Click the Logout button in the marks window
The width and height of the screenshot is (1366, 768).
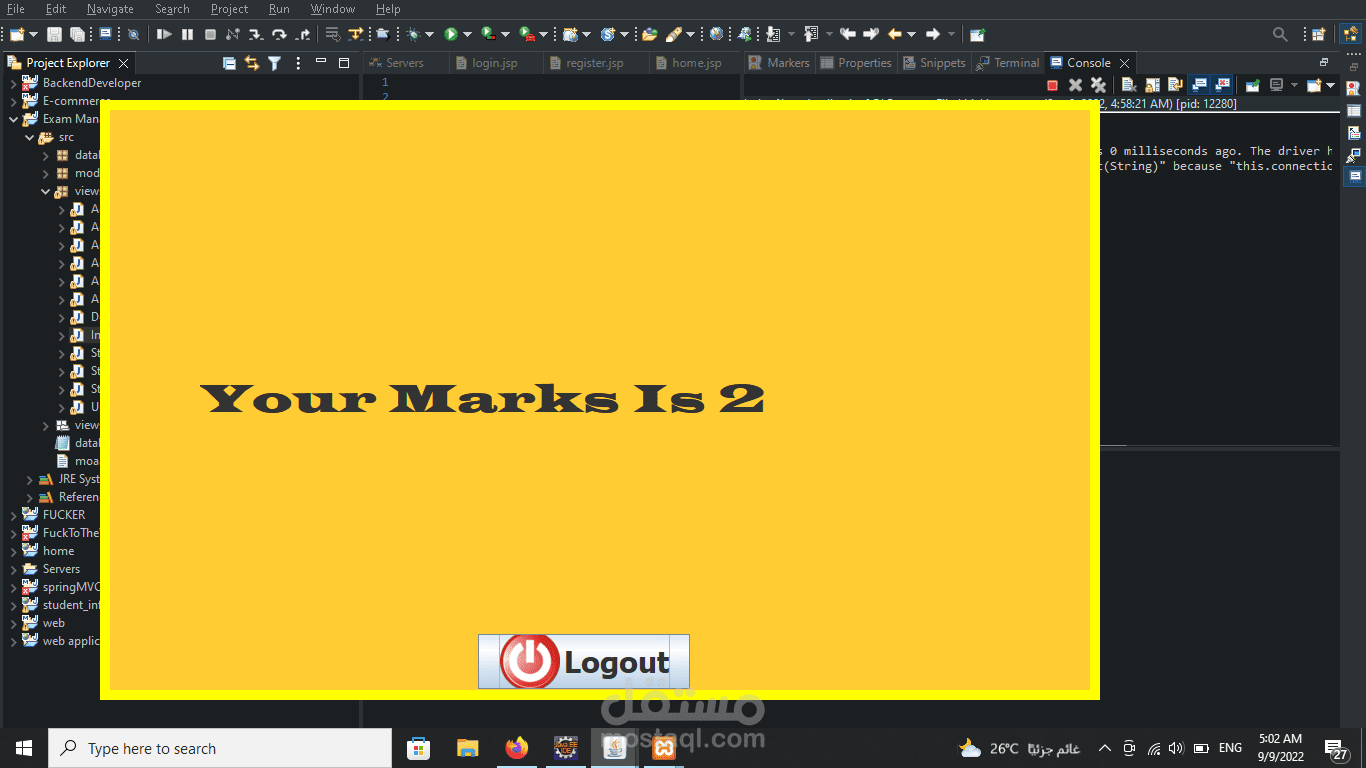coord(584,662)
